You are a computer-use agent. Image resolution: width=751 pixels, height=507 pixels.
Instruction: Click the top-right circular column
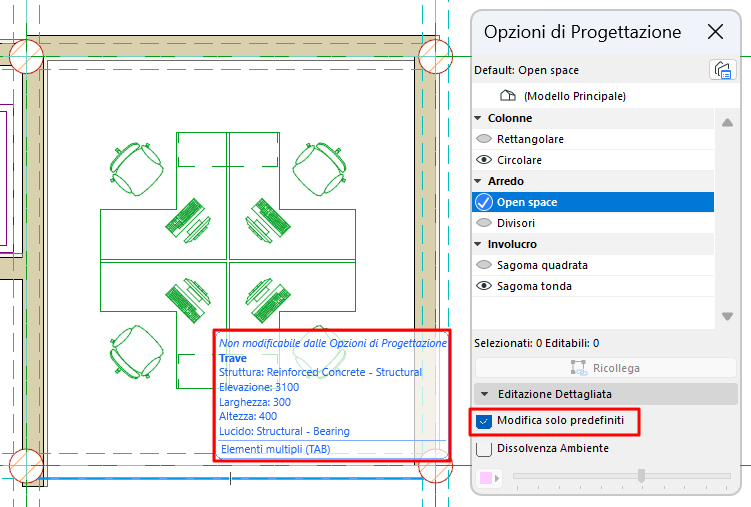coord(435,56)
